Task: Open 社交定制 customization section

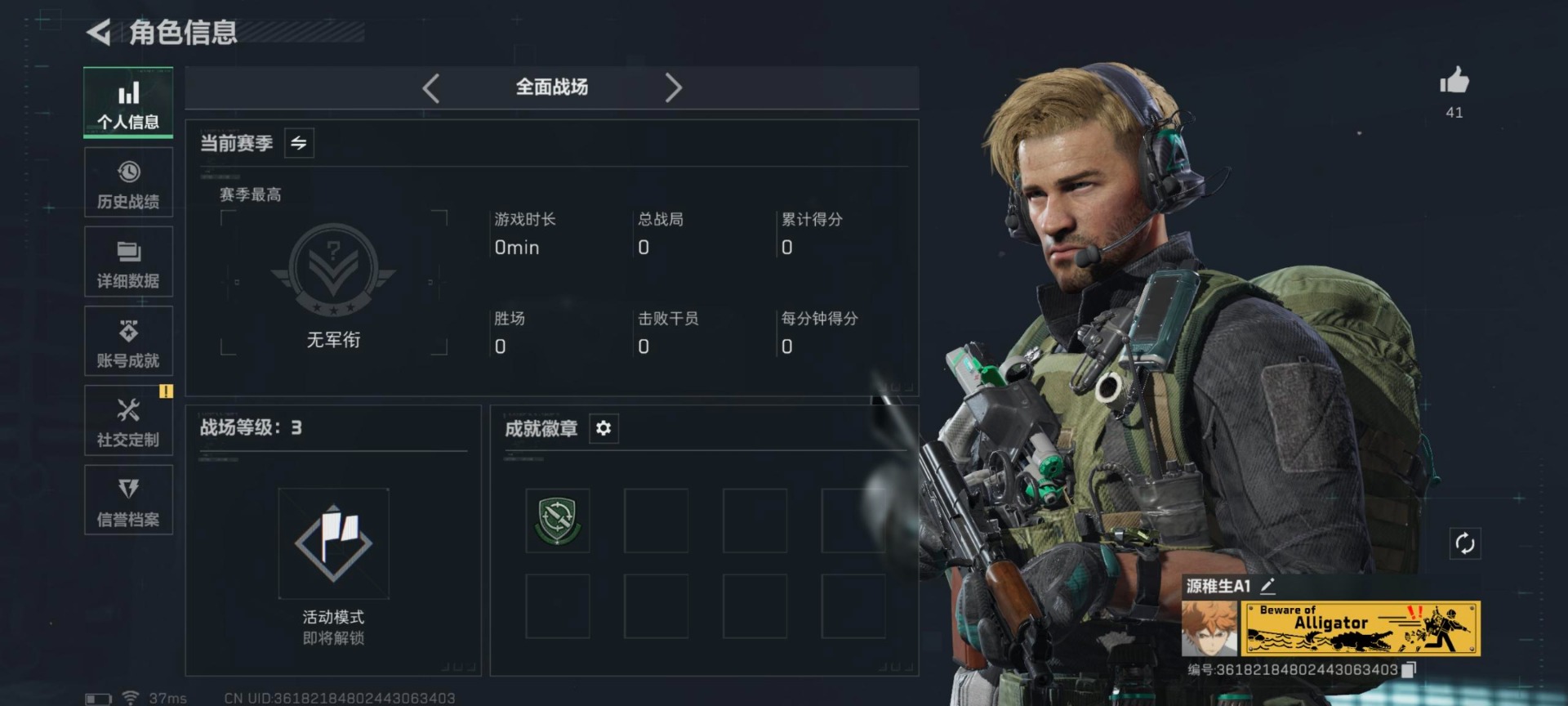Action: (128, 420)
